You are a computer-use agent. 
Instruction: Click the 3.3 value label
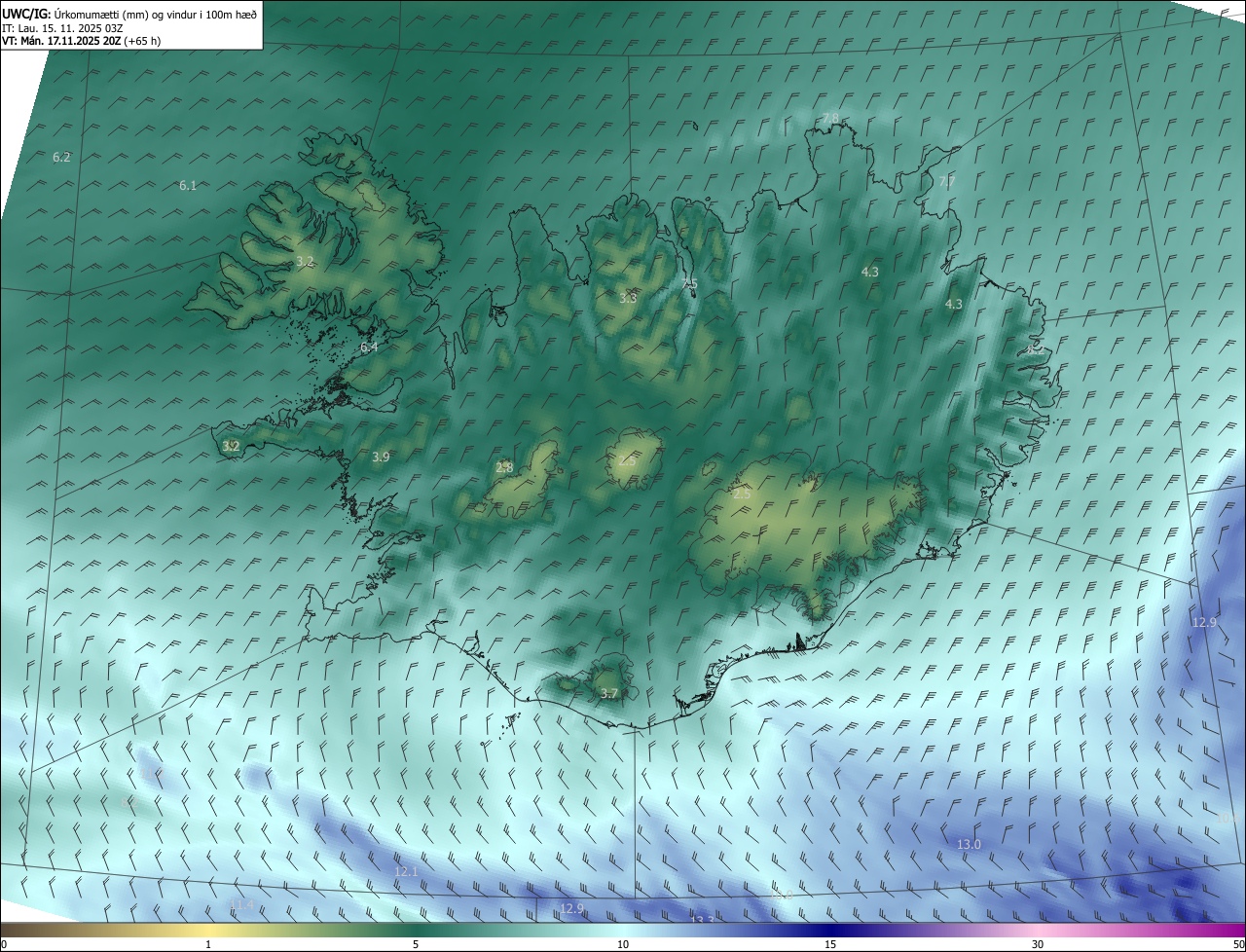point(628,297)
